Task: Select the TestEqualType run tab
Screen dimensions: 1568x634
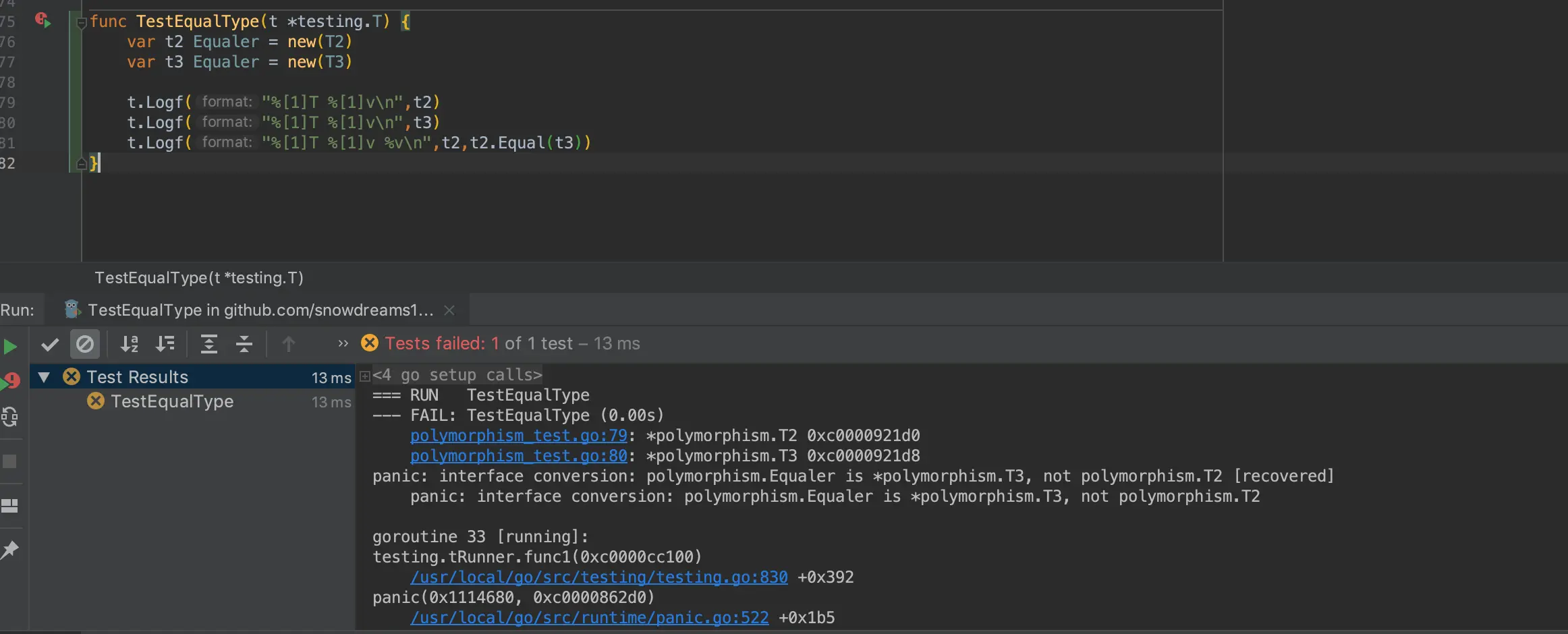Action: coord(260,310)
